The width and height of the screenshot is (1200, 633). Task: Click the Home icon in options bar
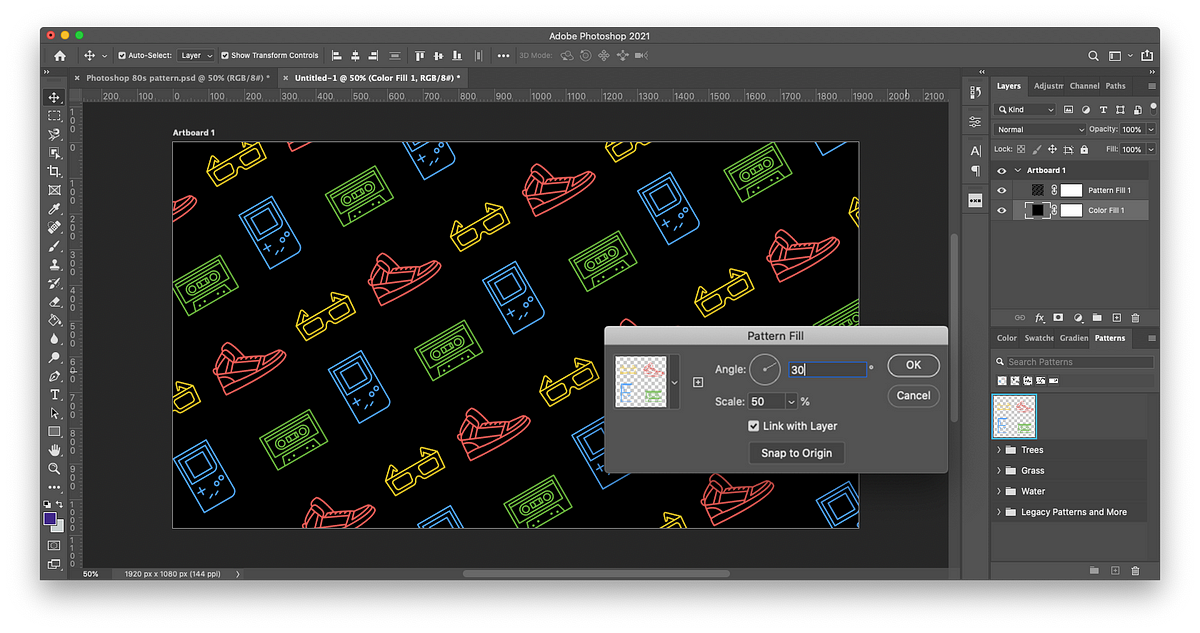pos(60,56)
